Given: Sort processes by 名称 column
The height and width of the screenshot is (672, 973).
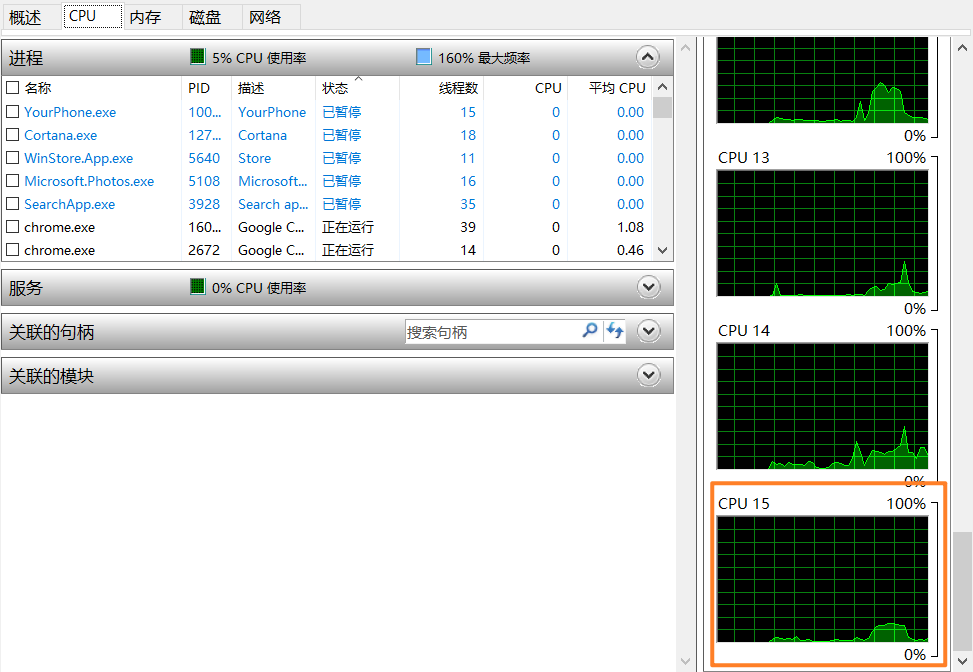Looking at the screenshot, I should (x=38, y=88).
